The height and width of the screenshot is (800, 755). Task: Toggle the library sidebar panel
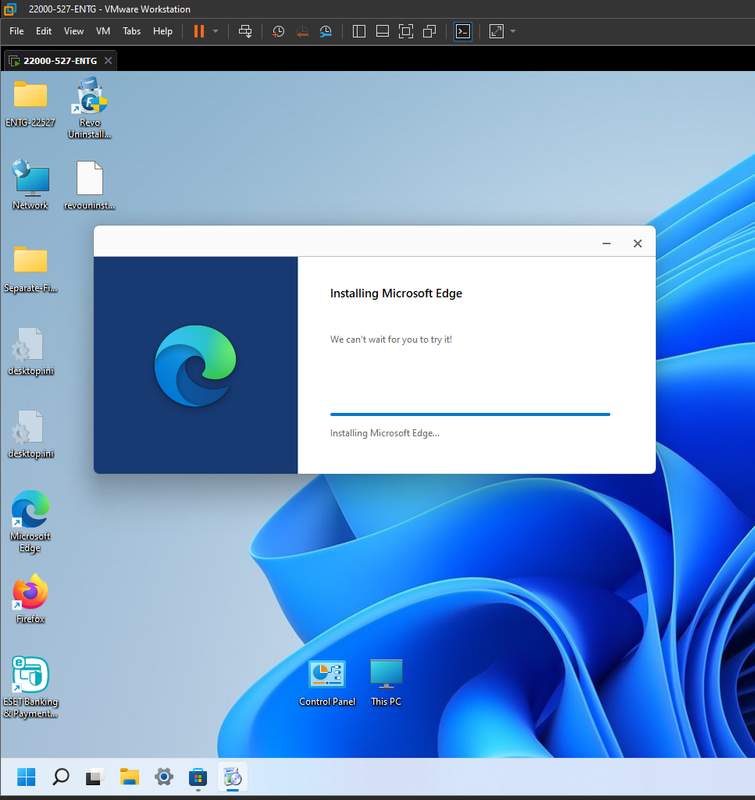(359, 32)
